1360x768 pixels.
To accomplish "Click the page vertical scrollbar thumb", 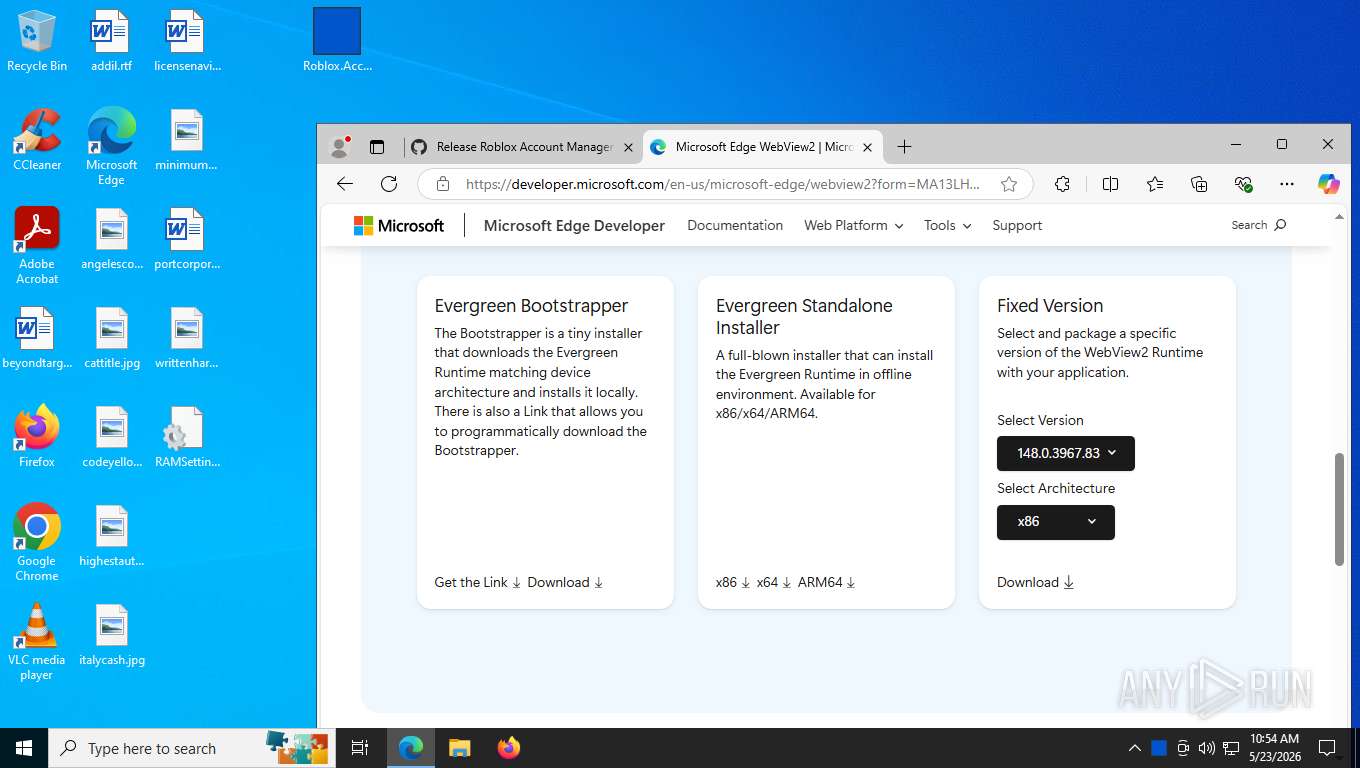I will [1340, 510].
